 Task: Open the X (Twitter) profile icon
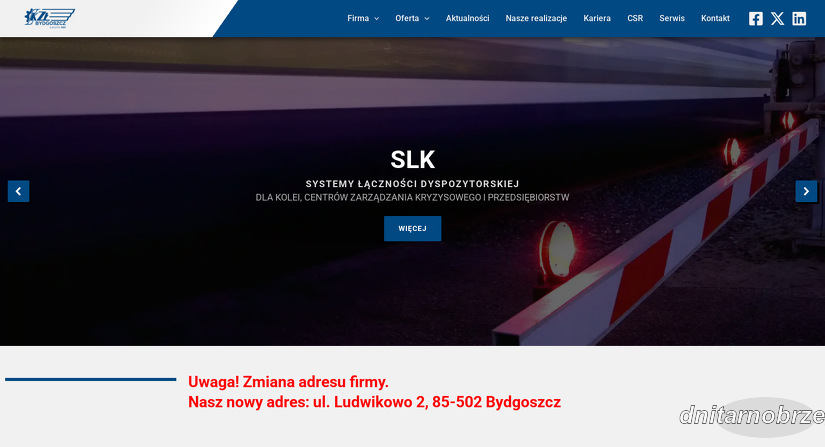click(x=777, y=18)
